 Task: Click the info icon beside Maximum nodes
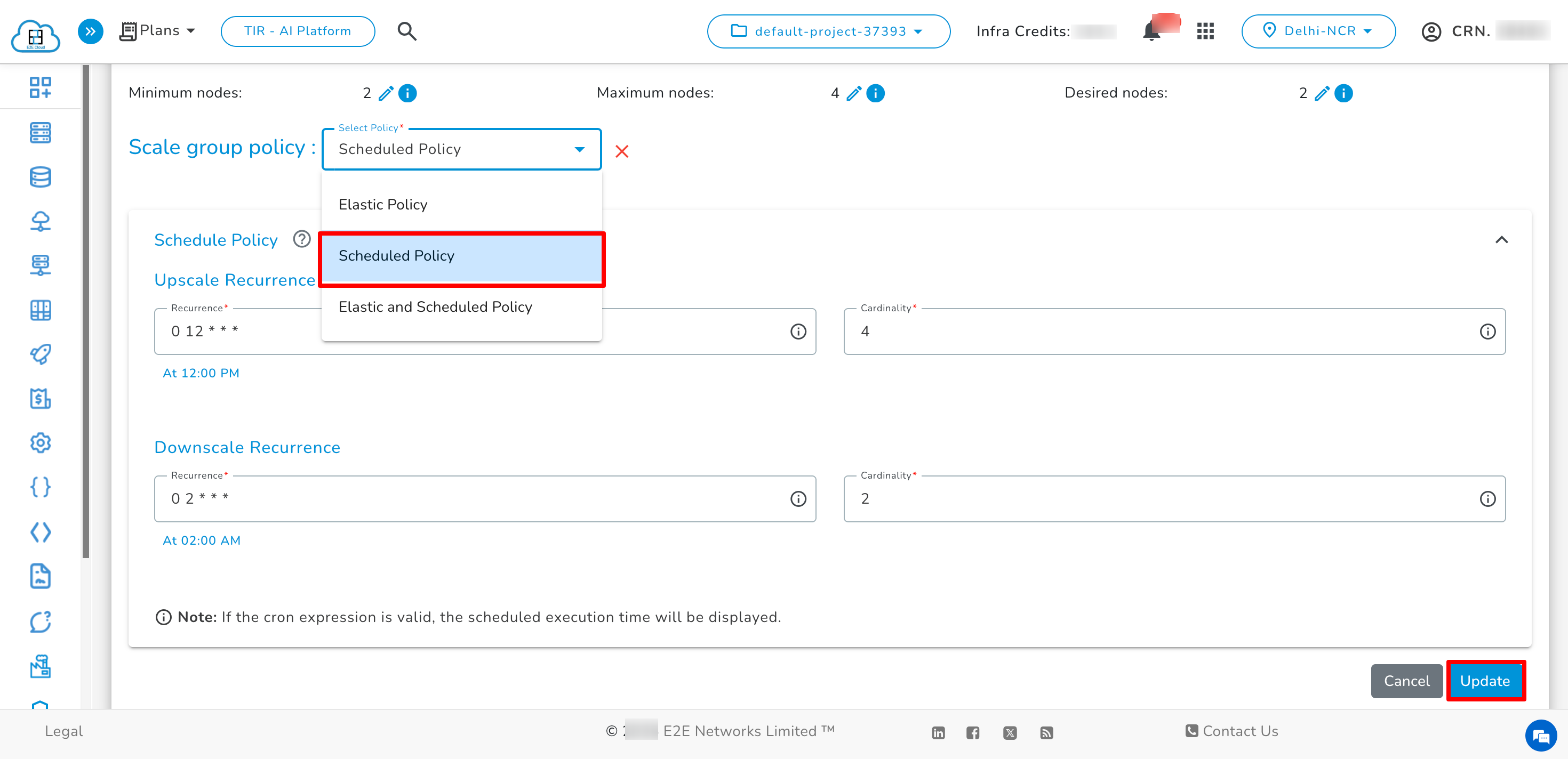[875, 93]
